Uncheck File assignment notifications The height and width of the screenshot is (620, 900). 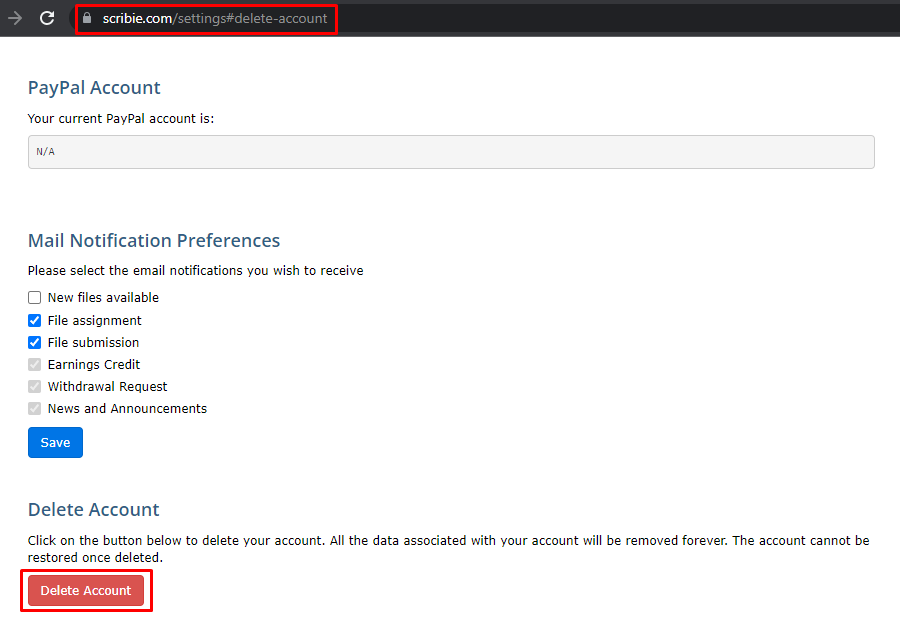34,320
